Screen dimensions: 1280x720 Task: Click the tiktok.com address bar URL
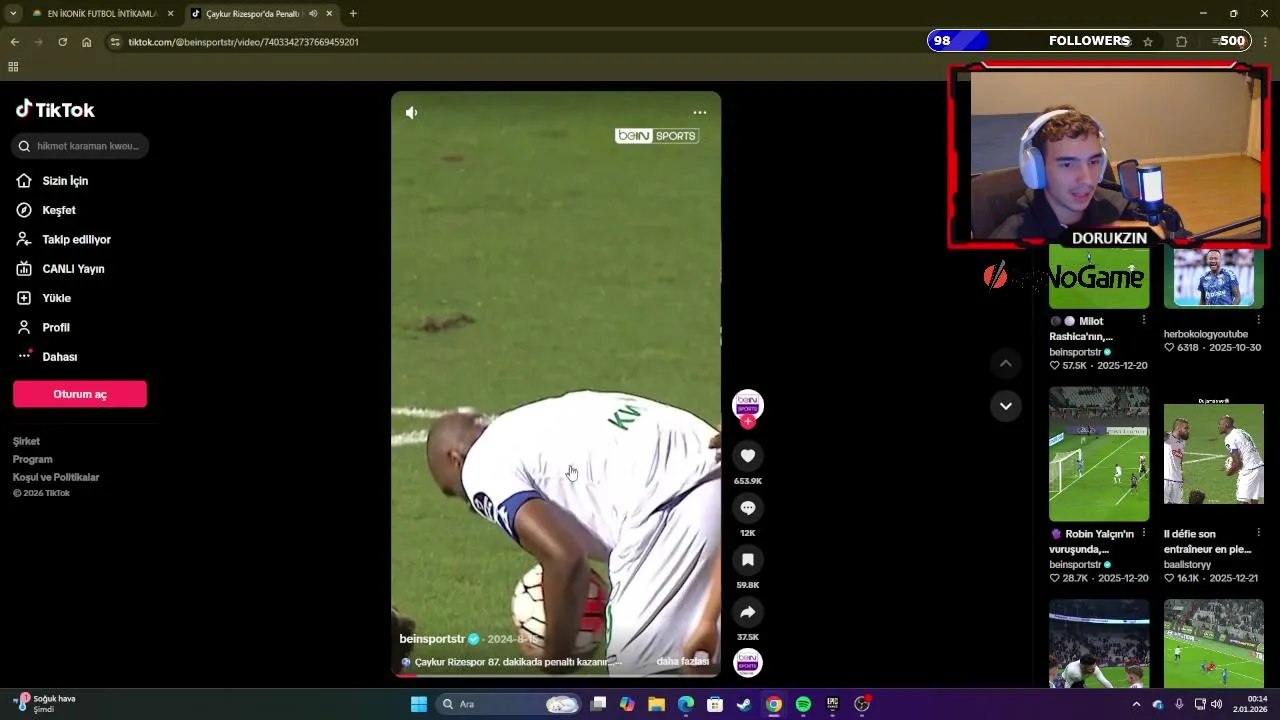tap(243, 42)
